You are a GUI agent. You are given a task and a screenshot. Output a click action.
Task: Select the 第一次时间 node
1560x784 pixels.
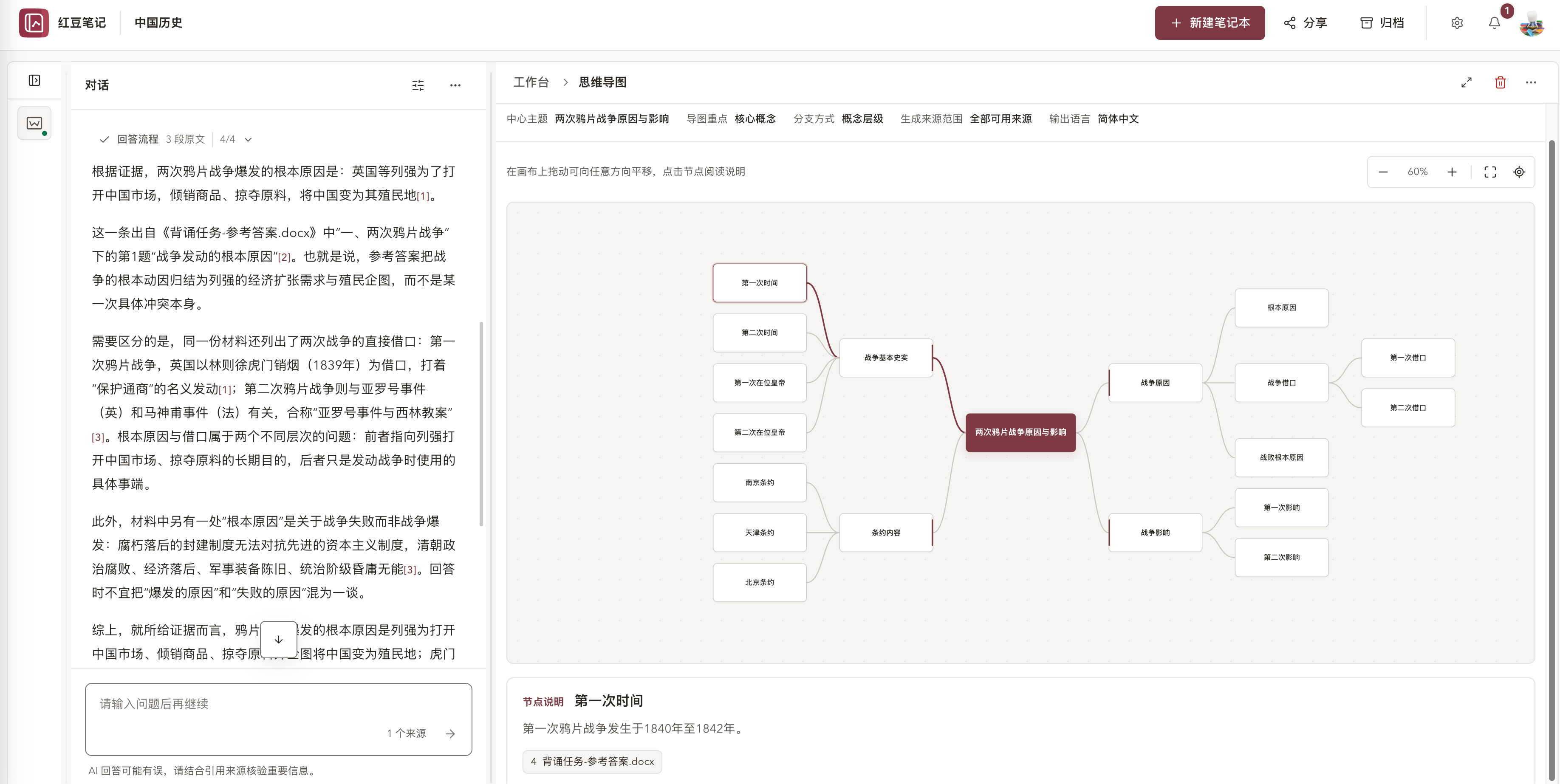click(x=760, y=283)
